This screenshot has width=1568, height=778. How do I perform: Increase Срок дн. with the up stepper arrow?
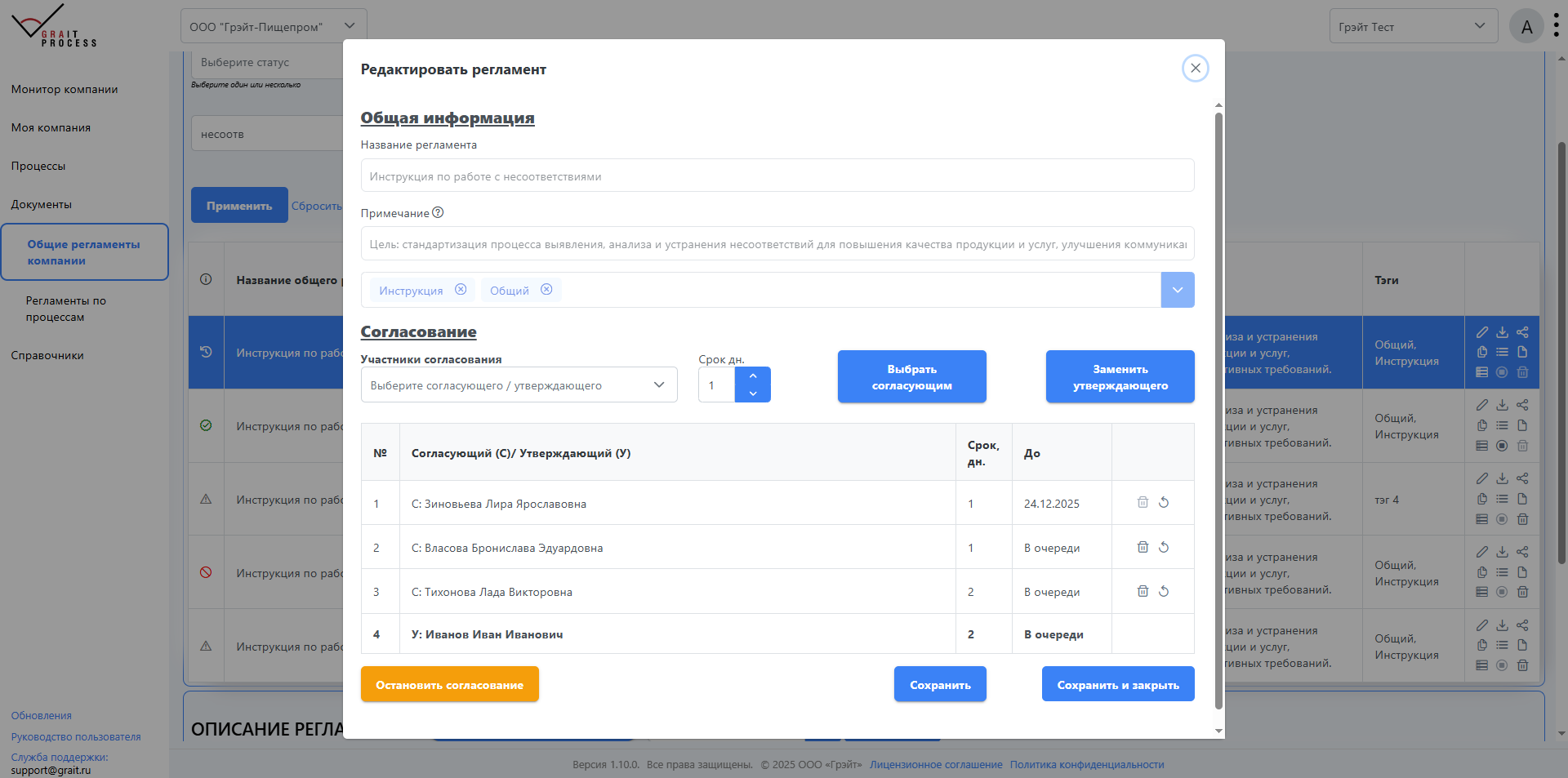[752, 376]
